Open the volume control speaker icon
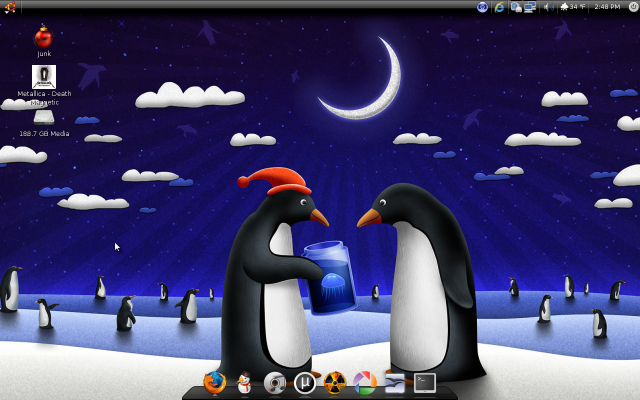This screenshot has height=400, width=640. click(x=549, y=7)
